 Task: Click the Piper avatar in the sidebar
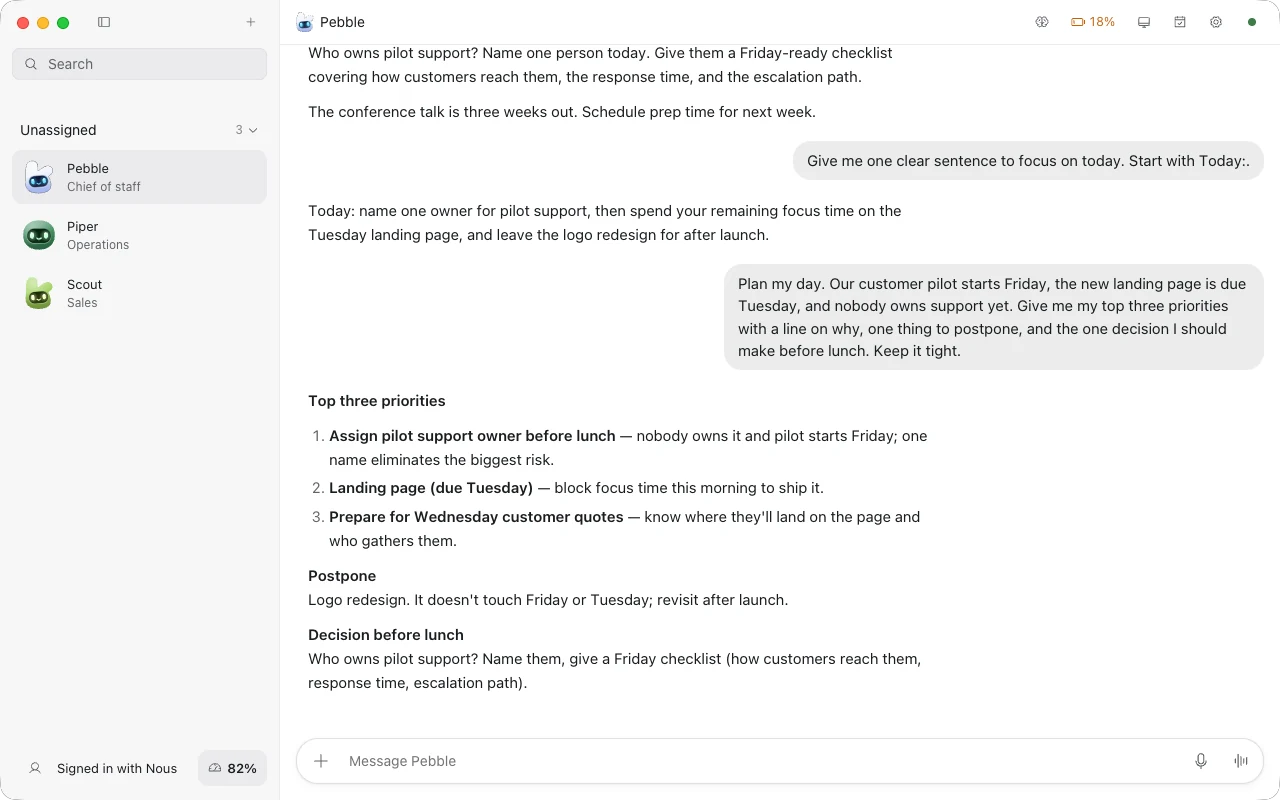pyautogui.click(x=39, y=235)
